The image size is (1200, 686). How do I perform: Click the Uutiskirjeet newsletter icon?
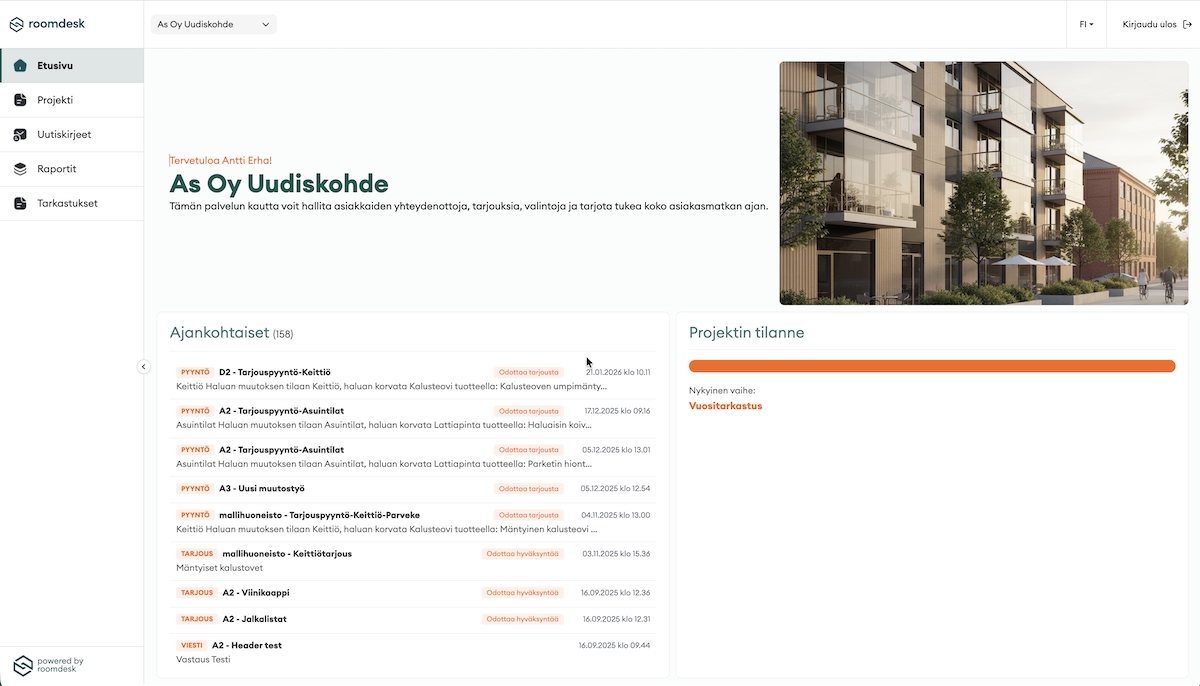click(x=20, y=135)
